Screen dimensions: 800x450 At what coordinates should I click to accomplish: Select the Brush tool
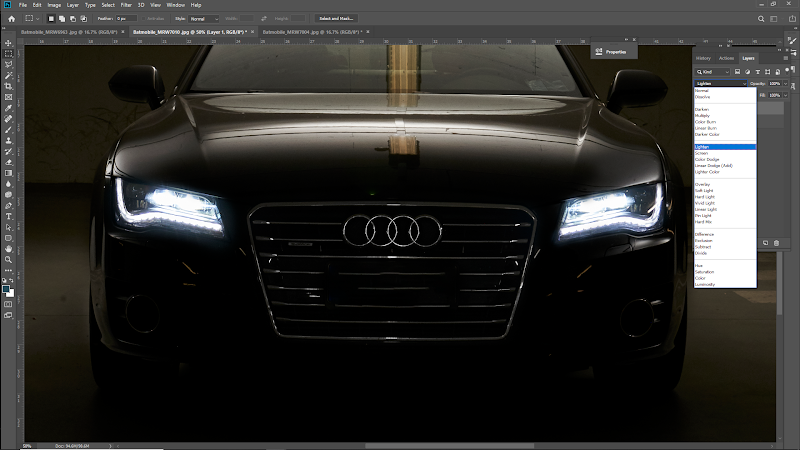tap(8, 130)
